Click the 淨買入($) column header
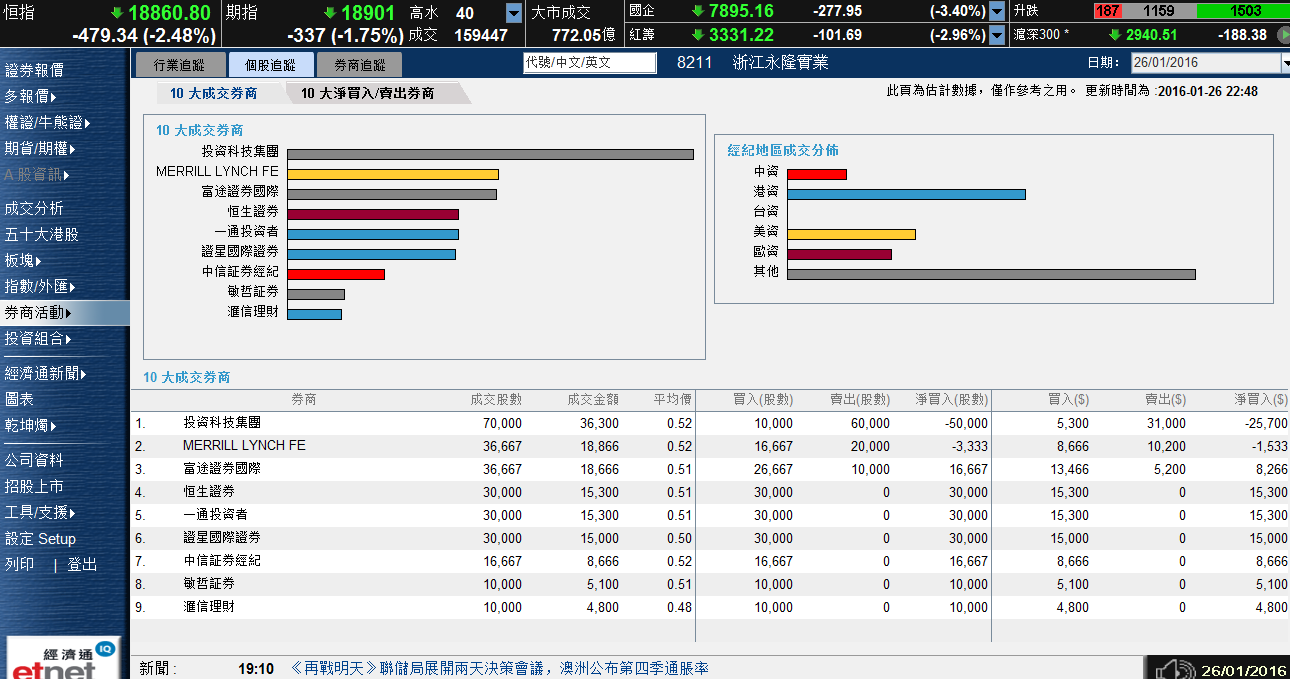 tap(1260, 400)
